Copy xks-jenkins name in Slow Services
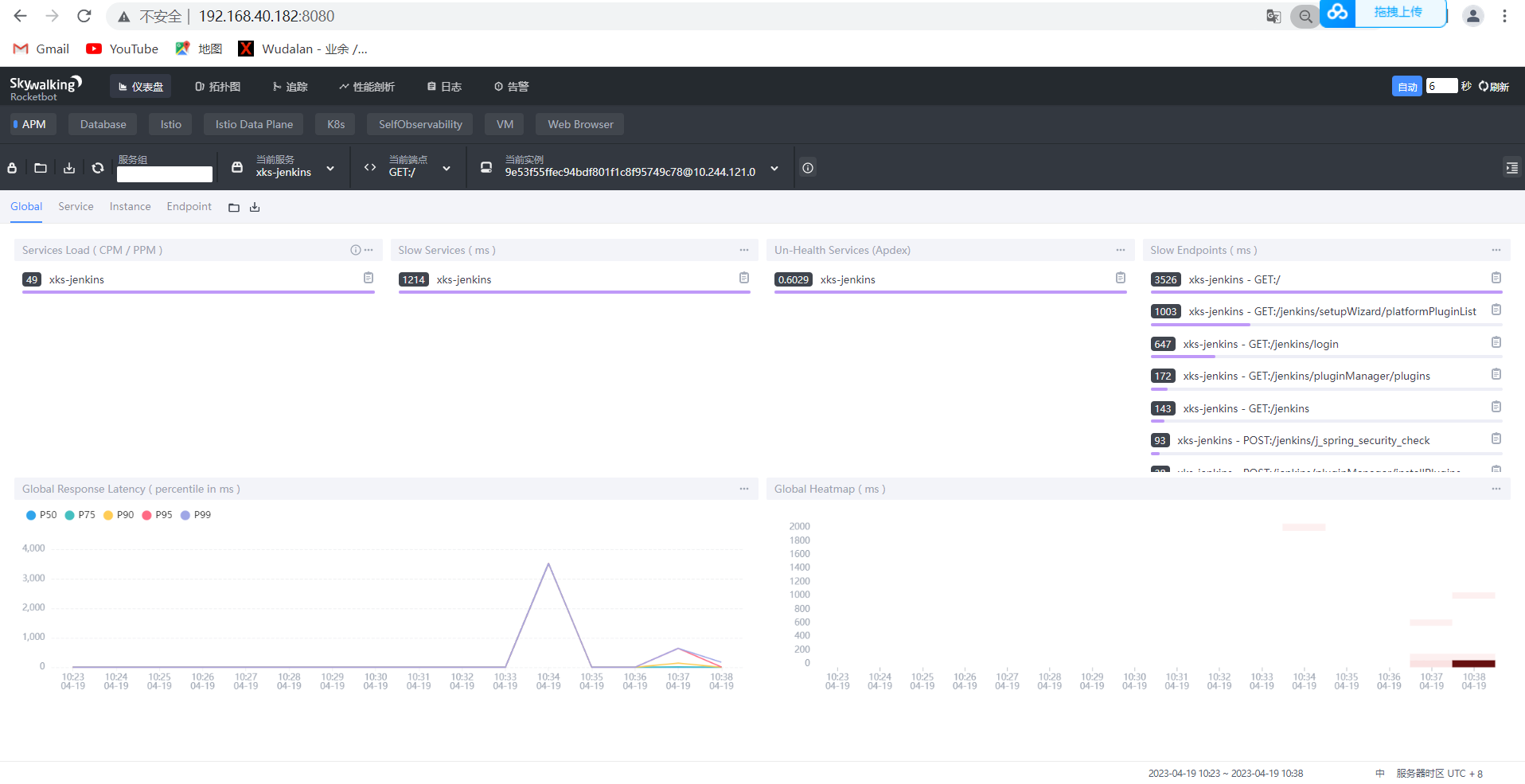 [744, 278]
